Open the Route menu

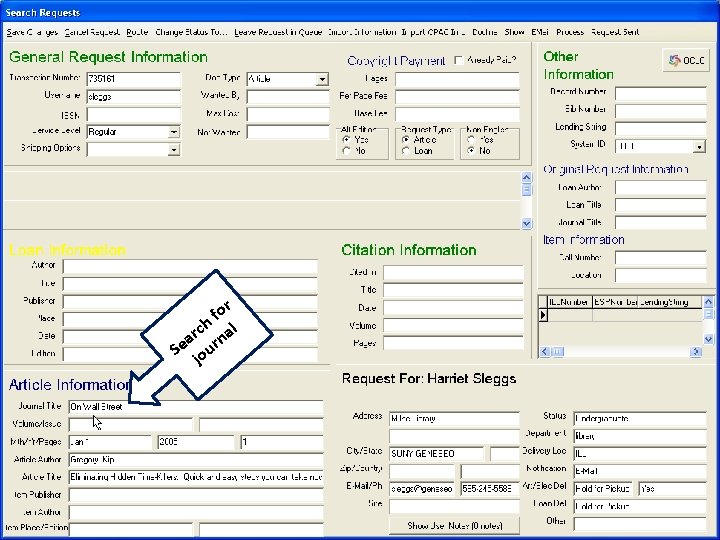point(137,32)
